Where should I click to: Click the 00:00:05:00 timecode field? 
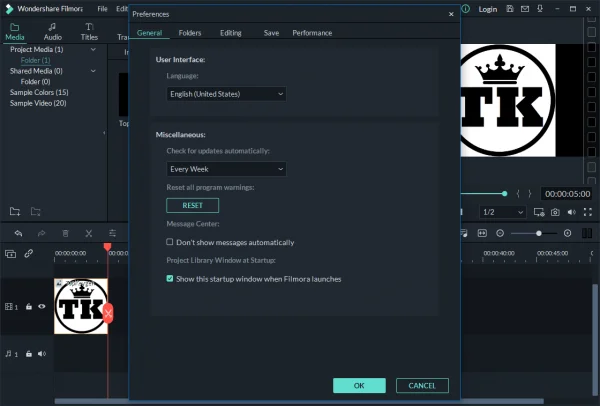[567, 194]
